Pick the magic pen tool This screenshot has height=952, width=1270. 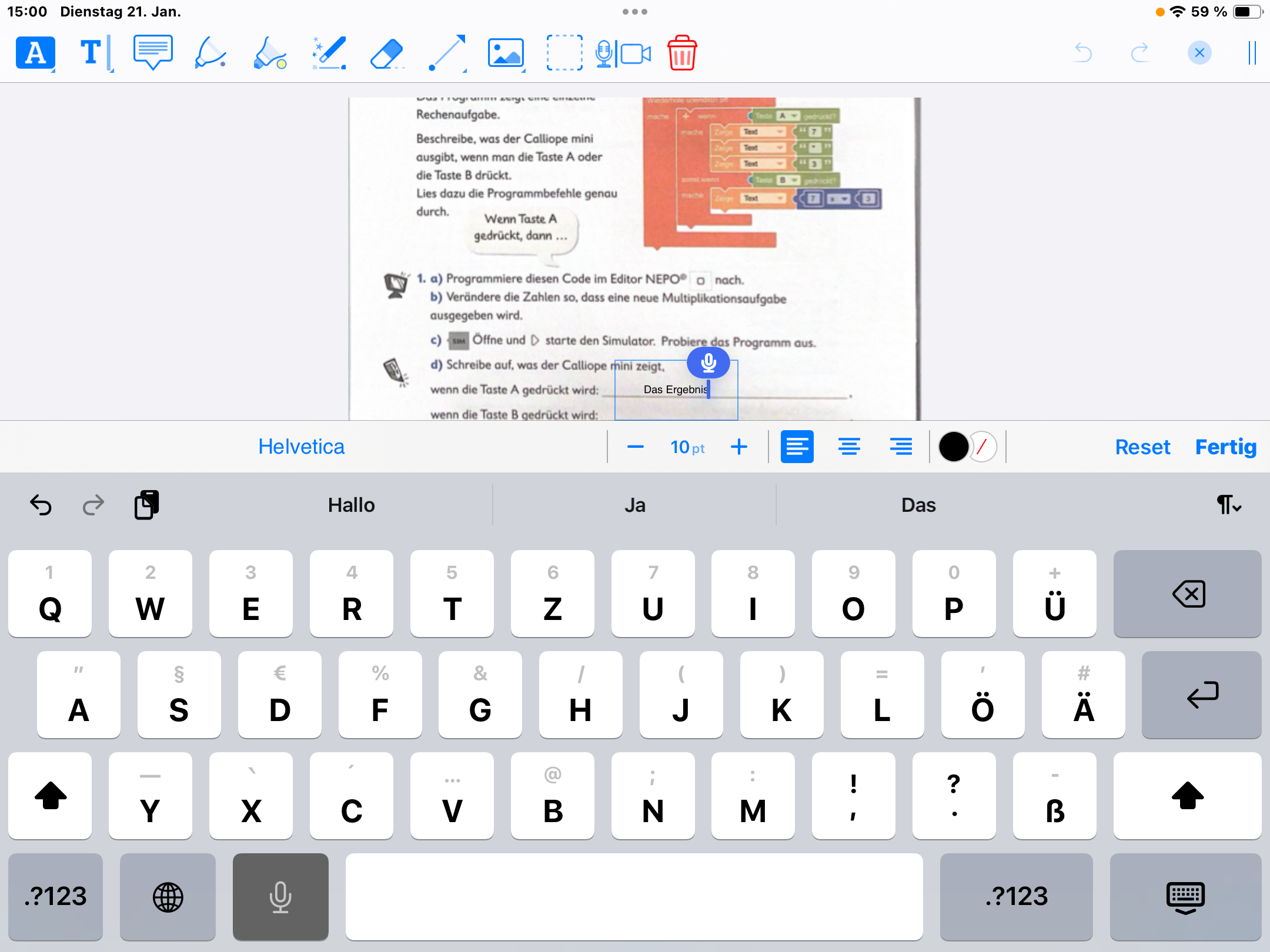(329, 53)
